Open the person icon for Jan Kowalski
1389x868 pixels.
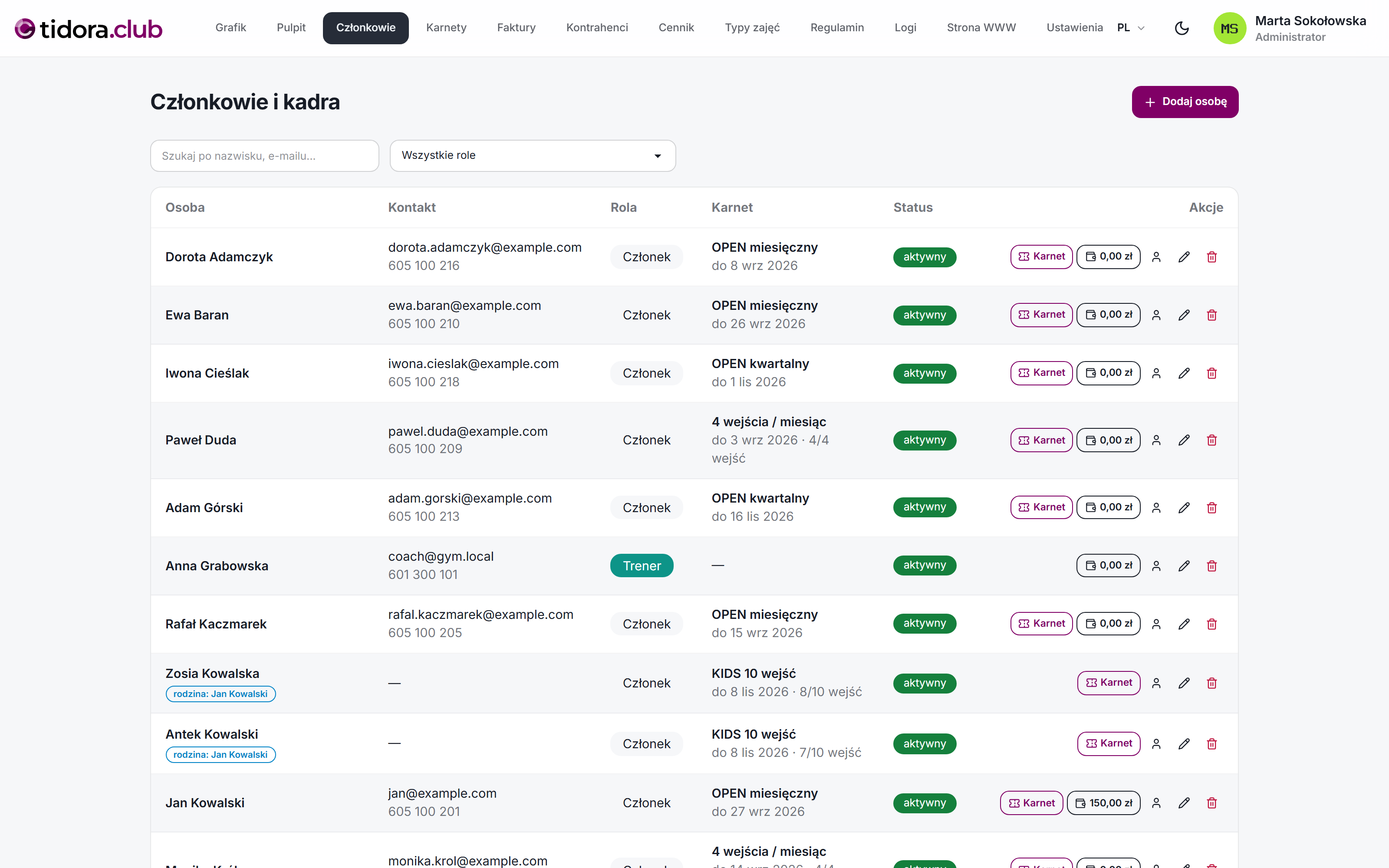[1156, 802]
